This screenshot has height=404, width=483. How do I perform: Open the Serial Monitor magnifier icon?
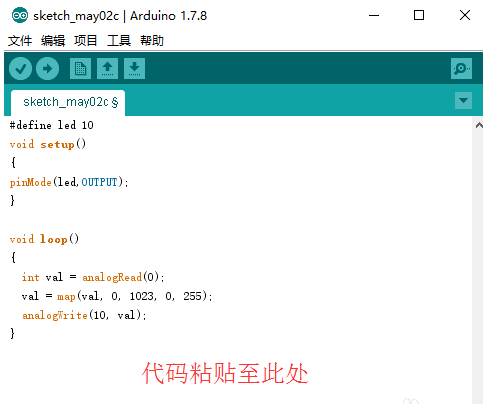461,69
